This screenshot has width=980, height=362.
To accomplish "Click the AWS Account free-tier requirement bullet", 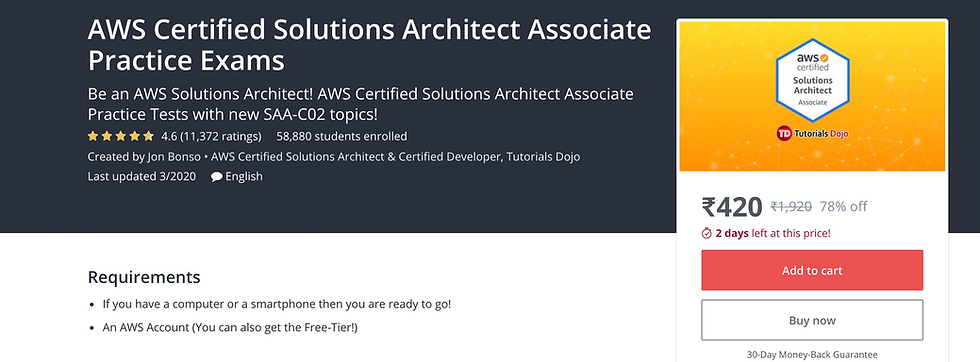I will pyautogui.click(x=231, y=327).
